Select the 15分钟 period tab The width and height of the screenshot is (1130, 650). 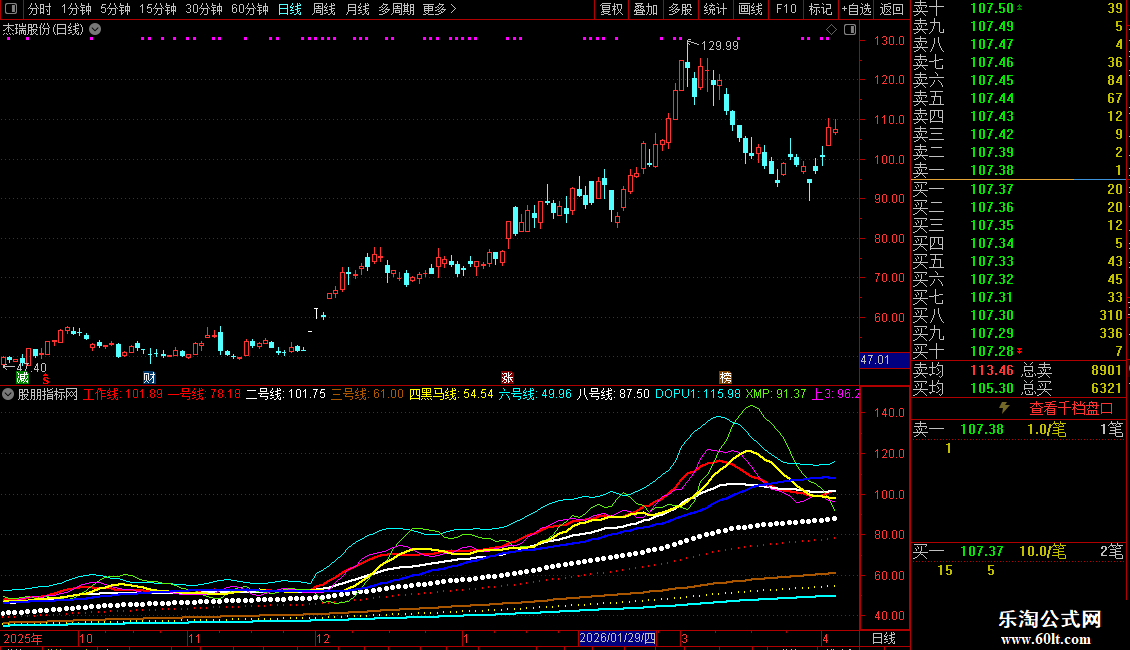(x=157, y=9)
